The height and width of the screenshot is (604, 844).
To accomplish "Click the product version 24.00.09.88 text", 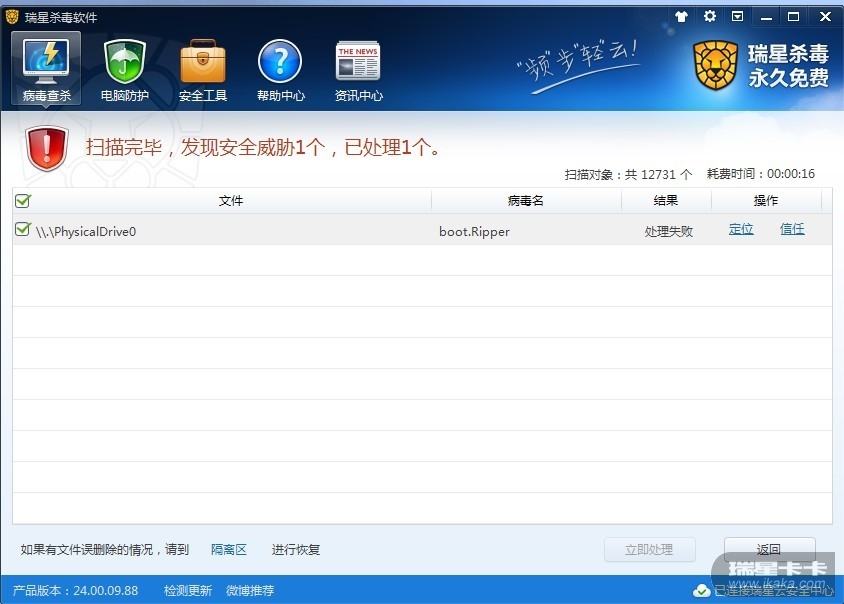I will (x=75, y=591).
